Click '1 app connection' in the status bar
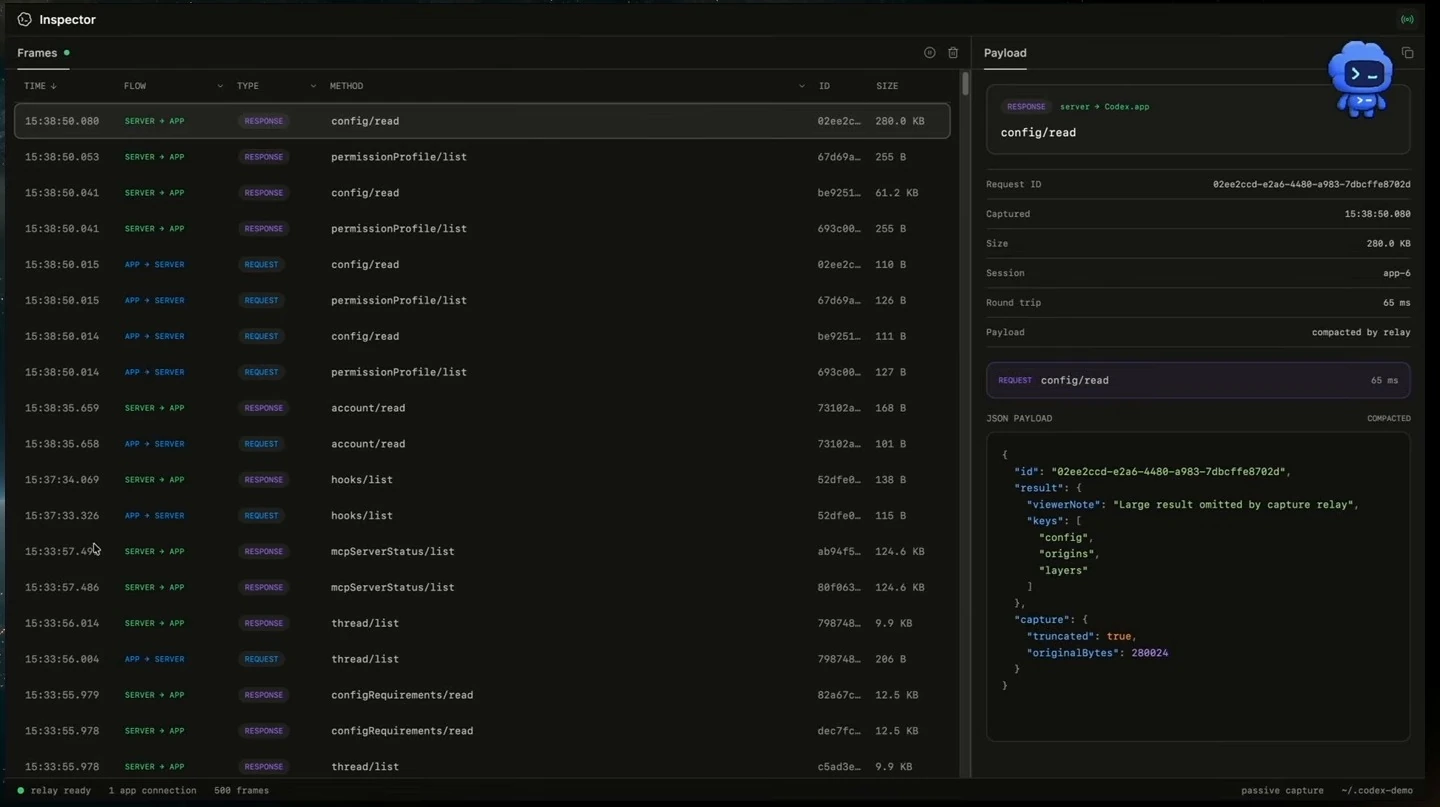 [152, 790]
